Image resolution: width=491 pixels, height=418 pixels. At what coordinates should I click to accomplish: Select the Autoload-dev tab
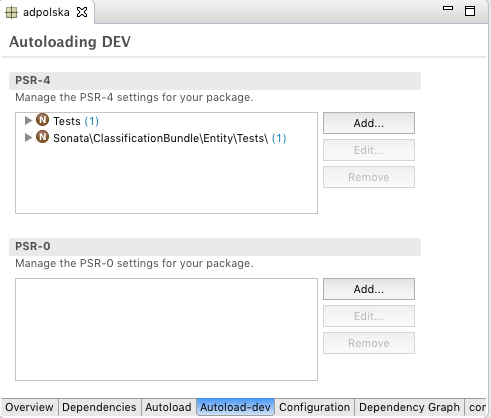pos(235,407)
